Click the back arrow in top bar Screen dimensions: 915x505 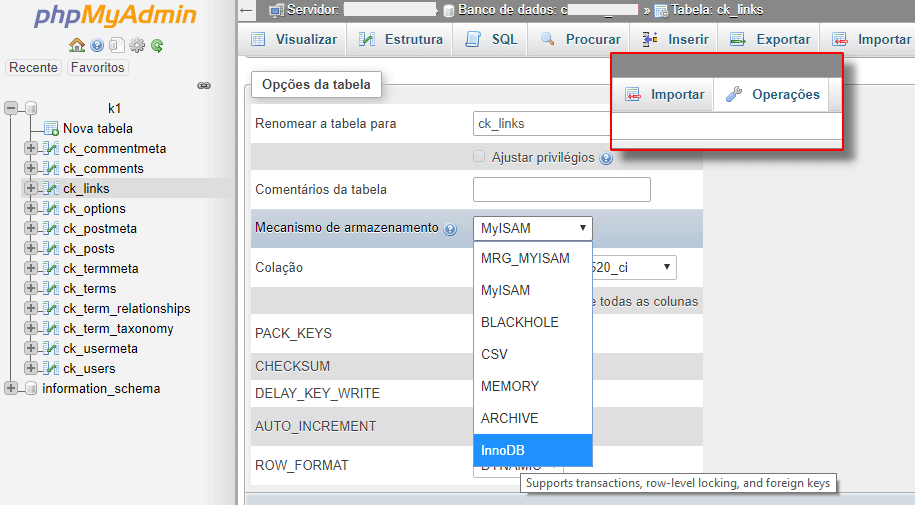tap(246, 10)
